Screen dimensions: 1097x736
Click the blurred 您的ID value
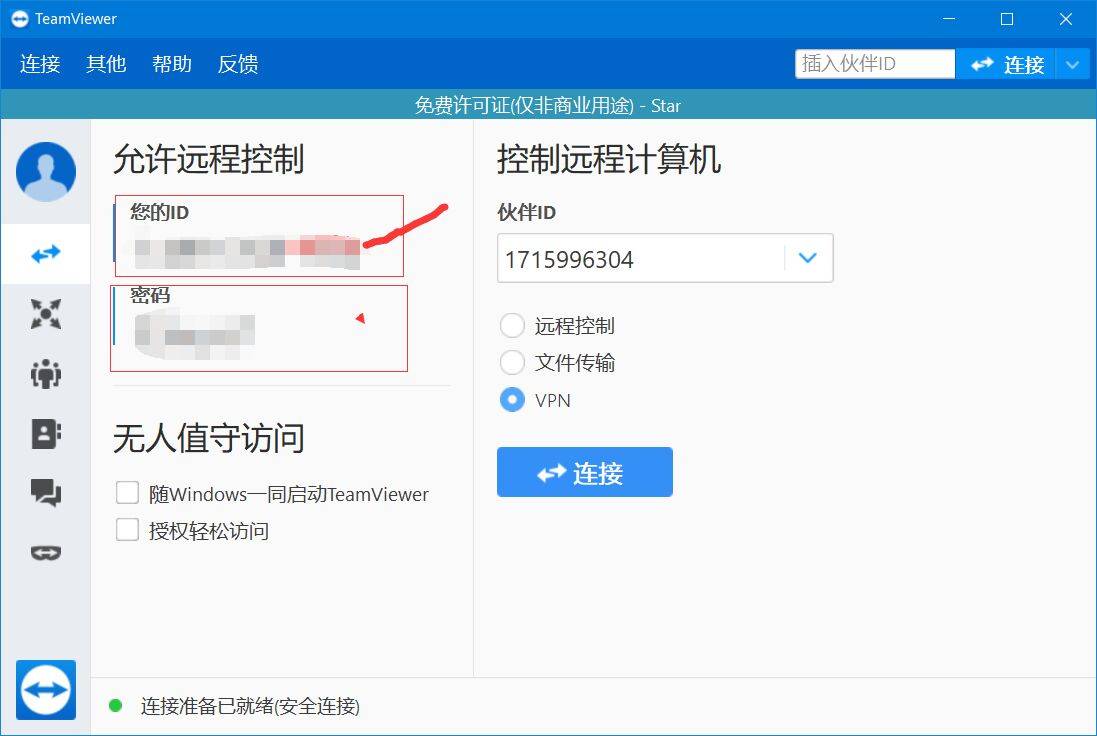[248, 253]
